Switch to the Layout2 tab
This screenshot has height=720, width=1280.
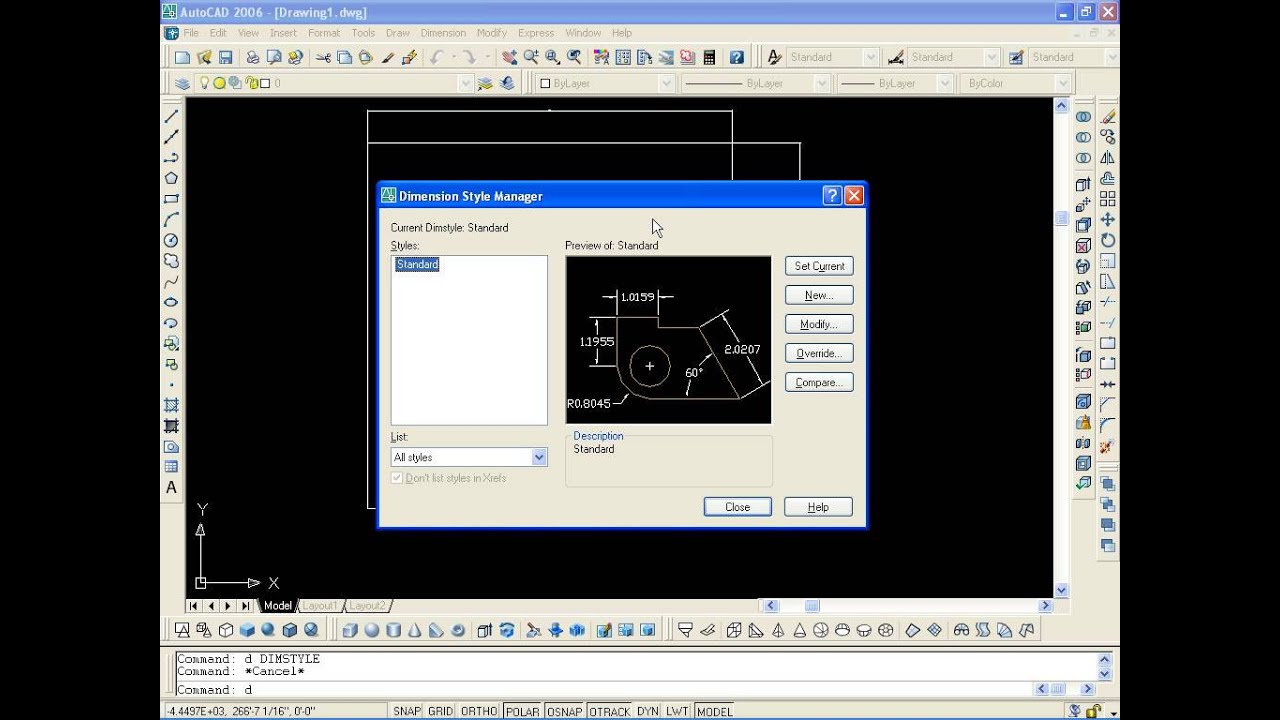click(x=367, y=606)
